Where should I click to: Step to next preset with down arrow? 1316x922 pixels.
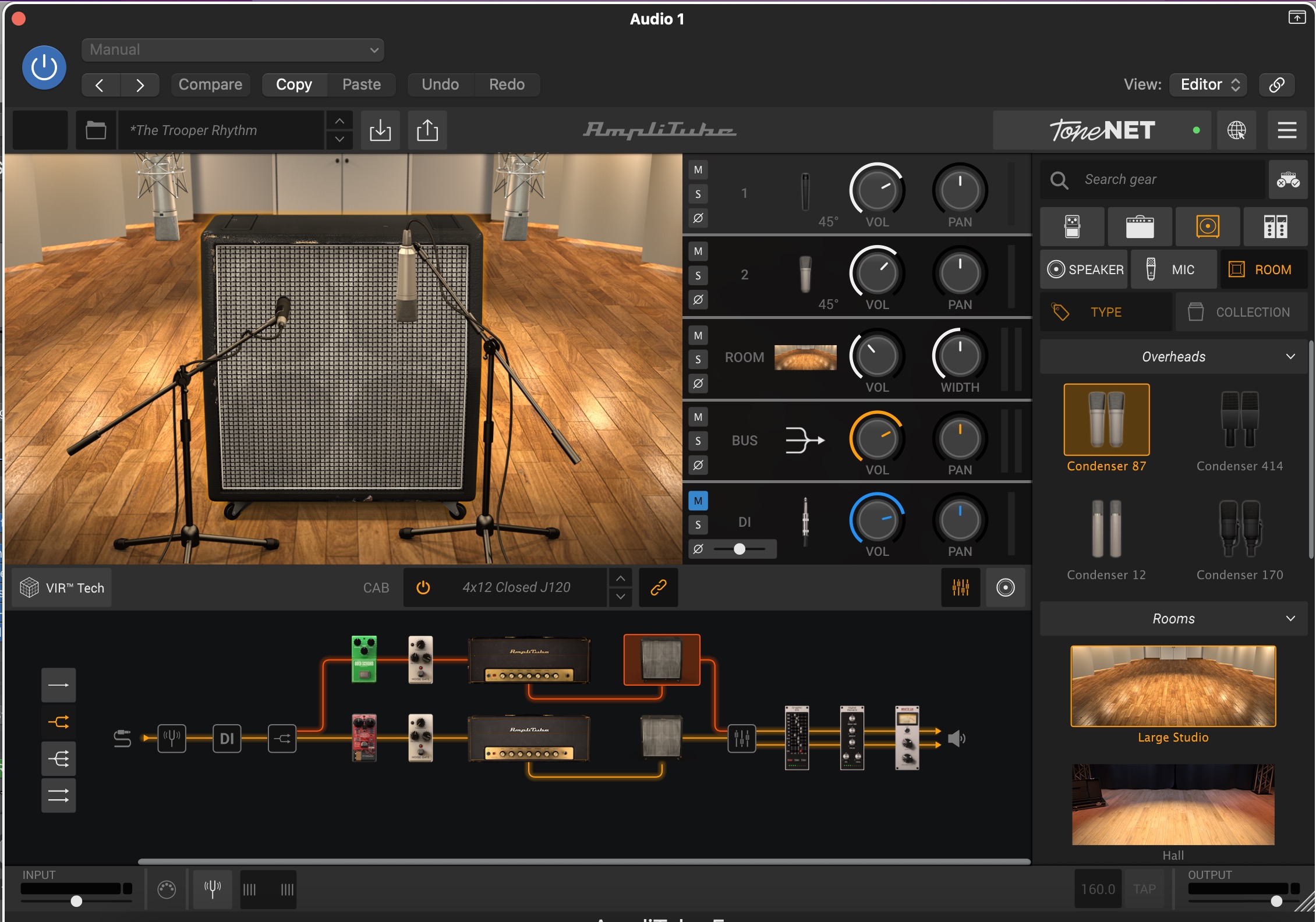coord(339,140)
